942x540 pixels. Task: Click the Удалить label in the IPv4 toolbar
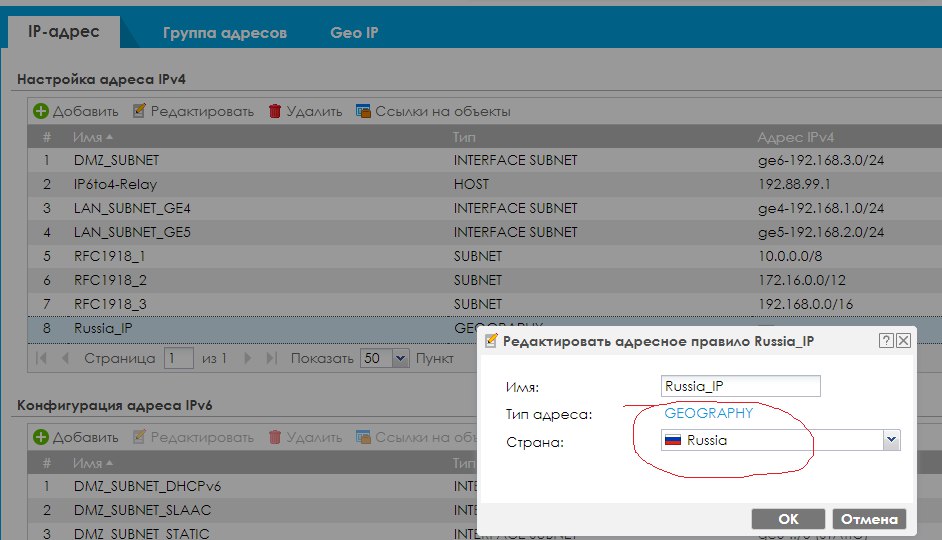tap(314, 111)
